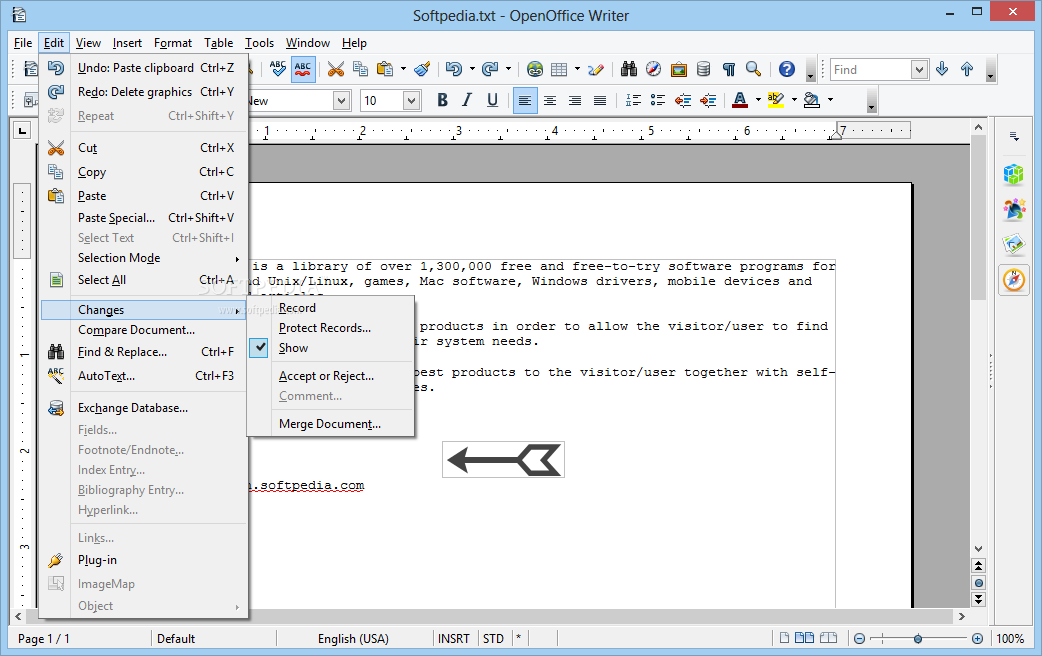Toggle AutoSpellcheck in the toolbar
Screen dimensions: 1042x656
303,68
